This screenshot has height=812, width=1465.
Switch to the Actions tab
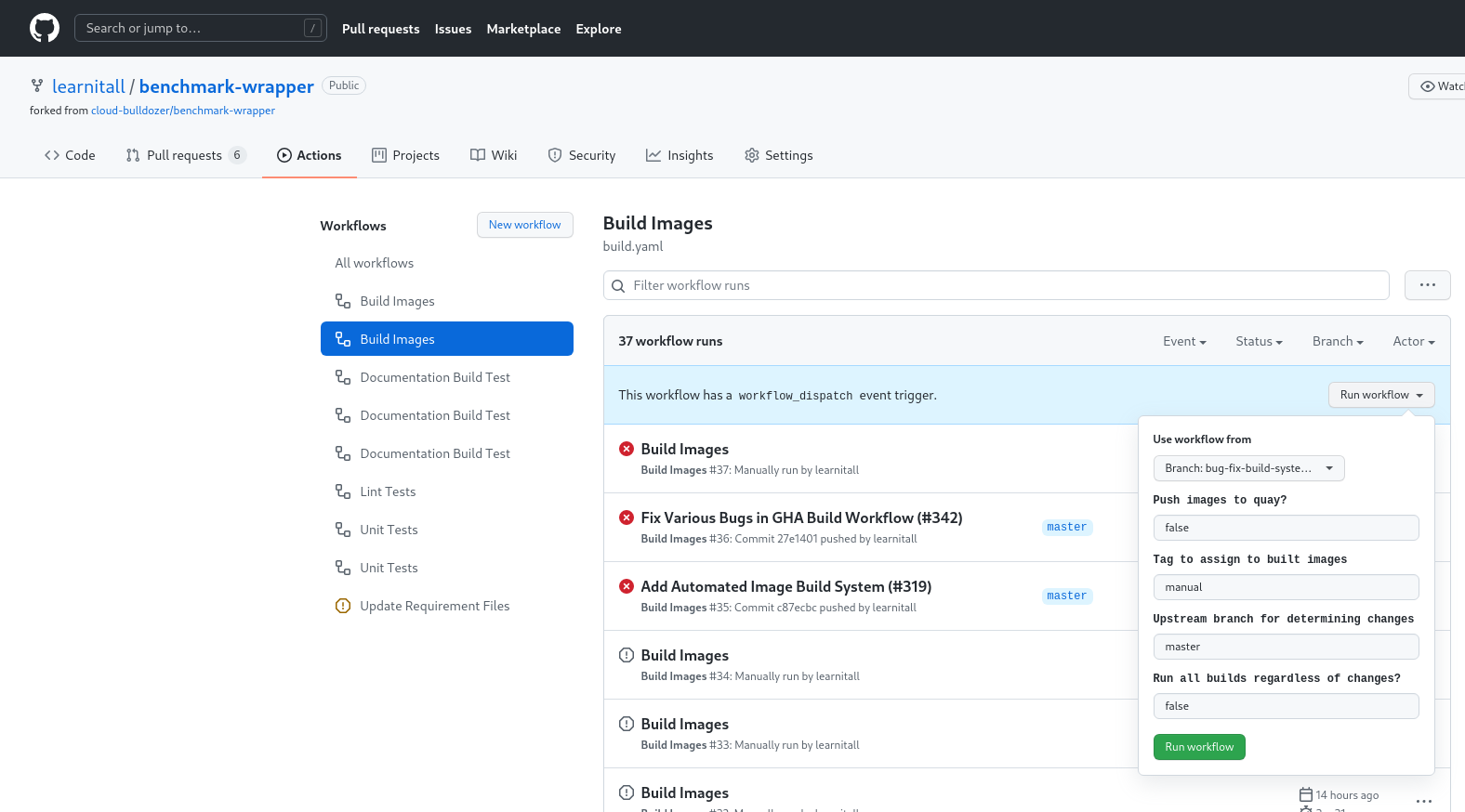tap(310, 155)
